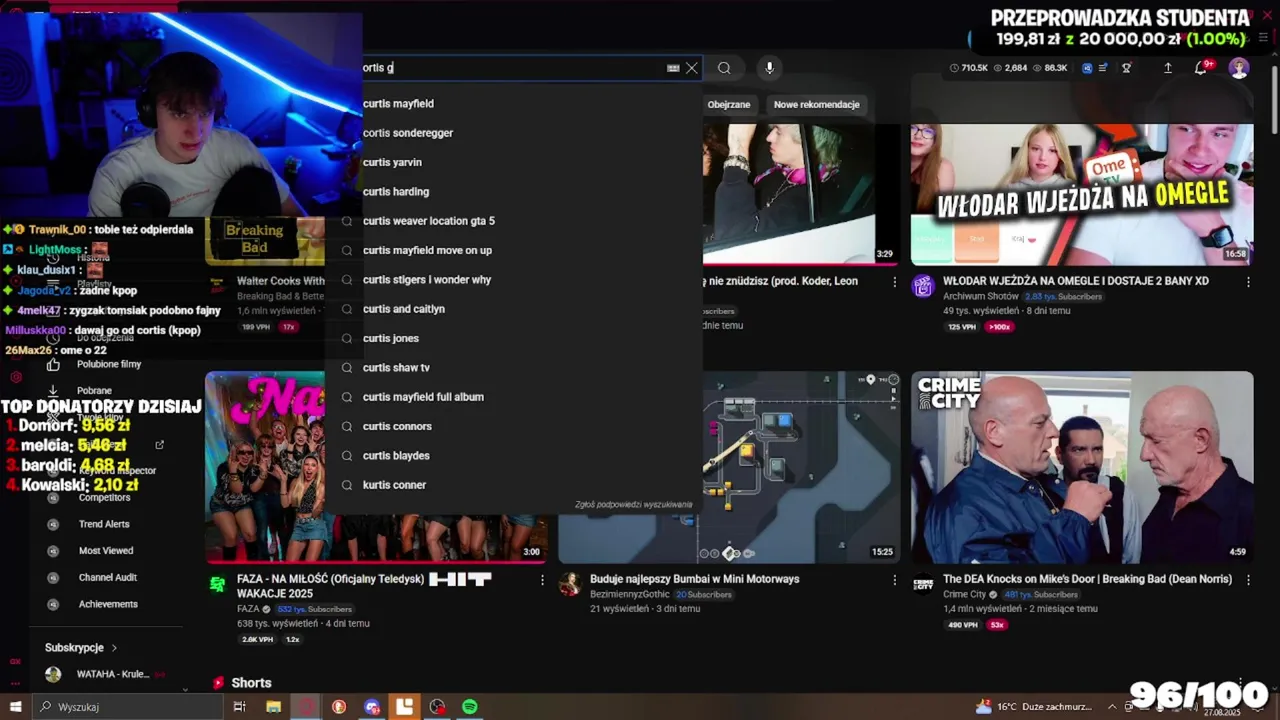The image size is (1280, 720).
Task: Open the Windows Start menu
Action: 15,707
